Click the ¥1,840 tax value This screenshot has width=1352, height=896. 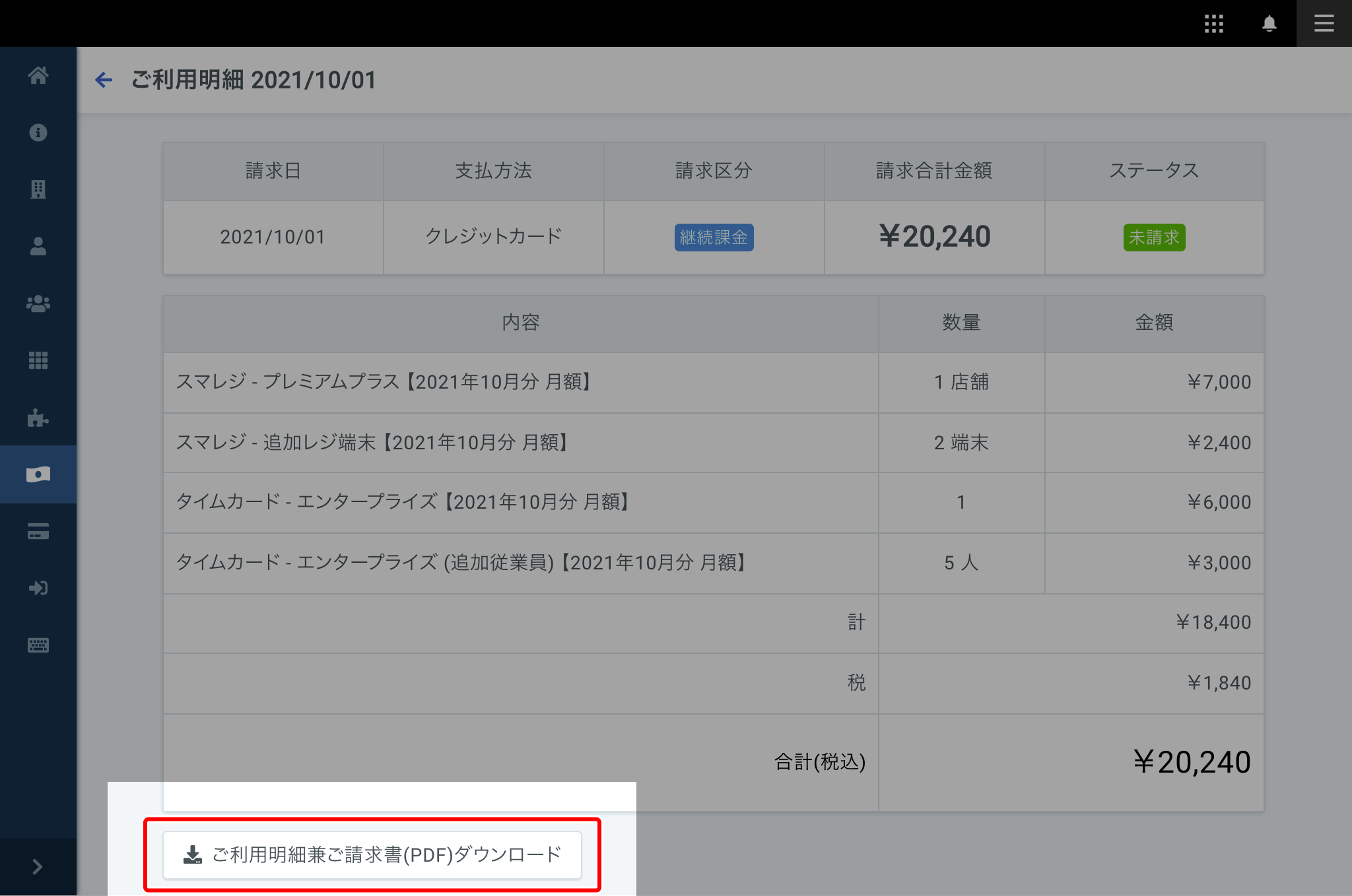1219,683
